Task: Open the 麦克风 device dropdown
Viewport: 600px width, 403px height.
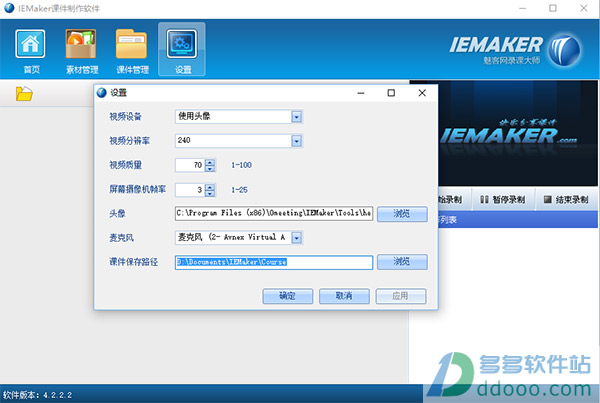Action: 297,238
